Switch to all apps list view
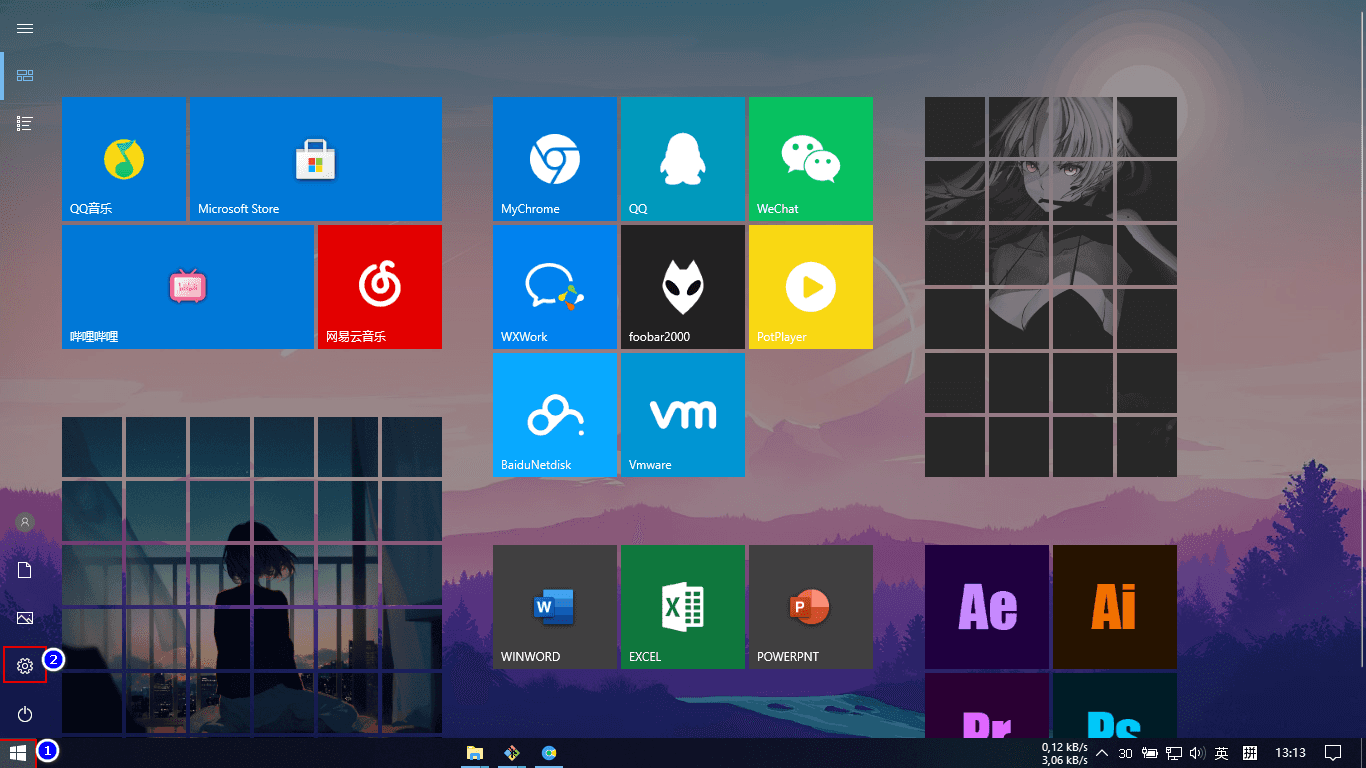This screenshot has height=768, width=1366. tap(25, 123)
